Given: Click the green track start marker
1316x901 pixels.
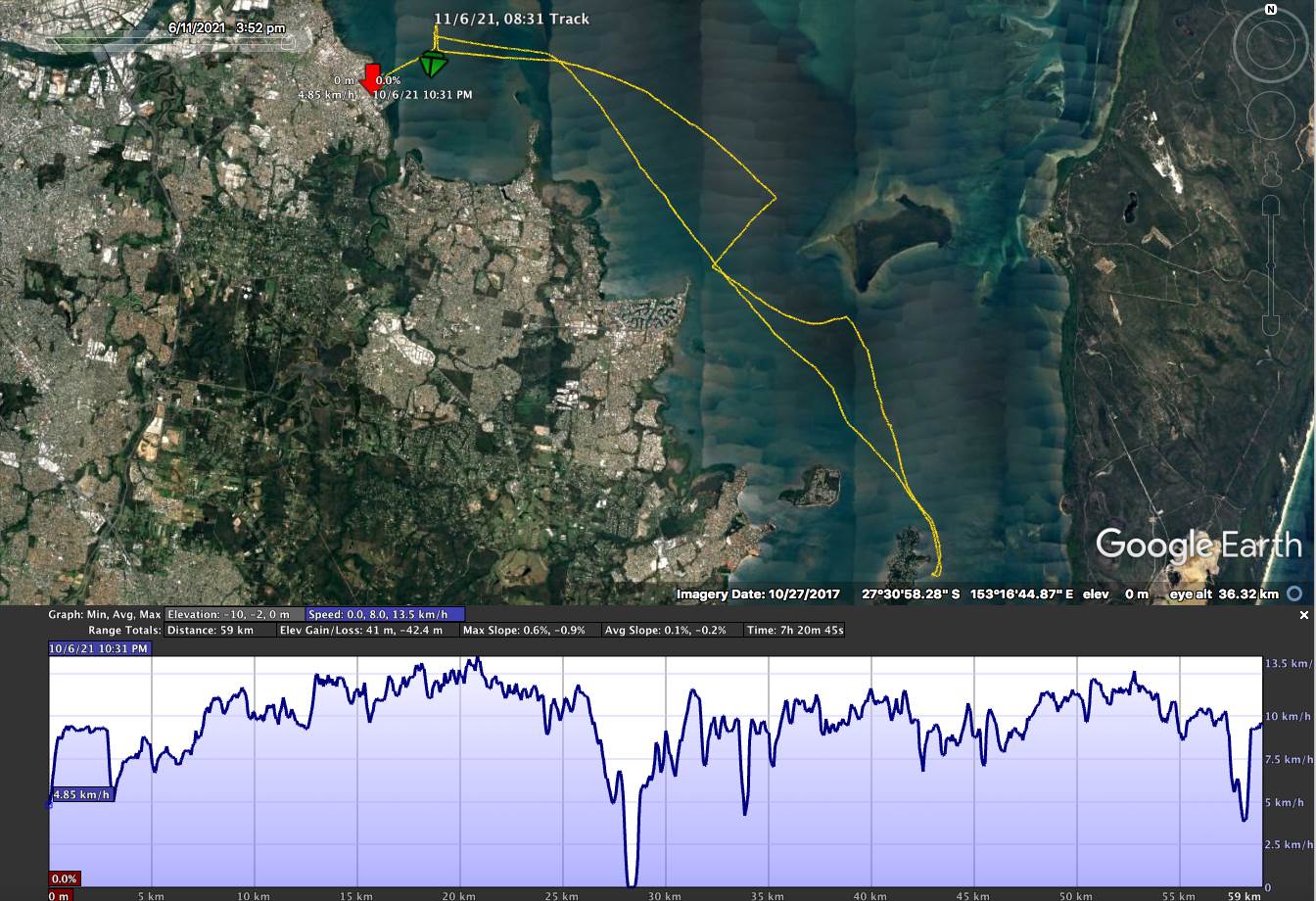Looking at the screenshot, I should (x=432, y=65).
